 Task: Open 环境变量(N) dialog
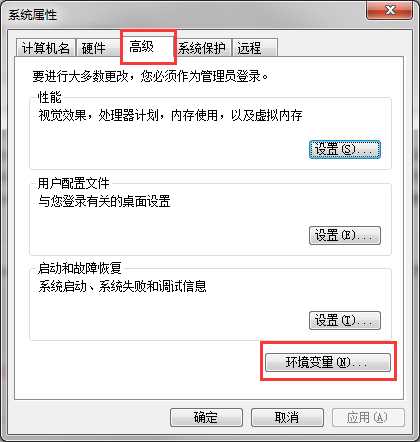pos(328,362)
